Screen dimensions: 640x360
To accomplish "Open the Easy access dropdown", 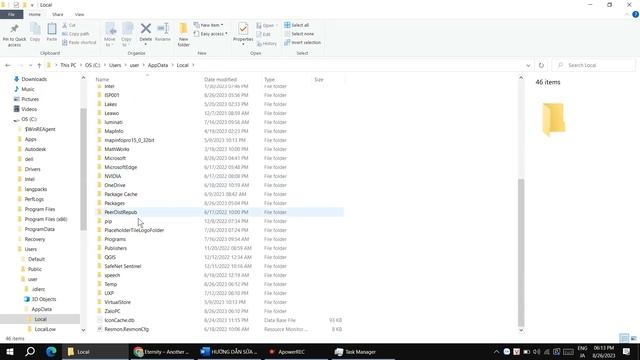I will [211, 34].
